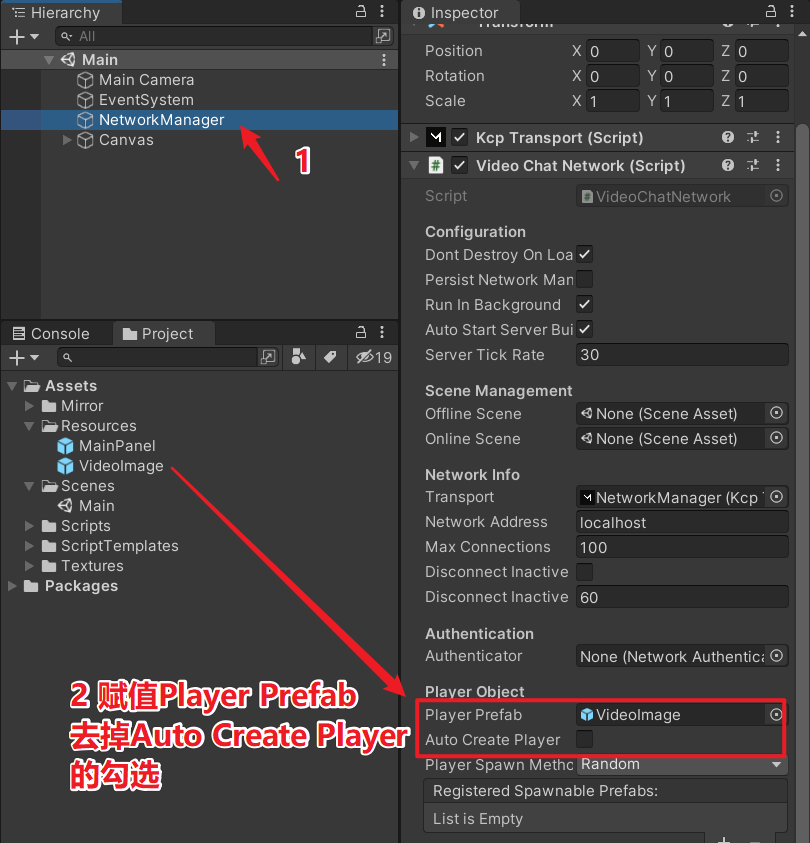Open Project search window icon
This screenshot has width=810, height=843.
coord(268,357)
